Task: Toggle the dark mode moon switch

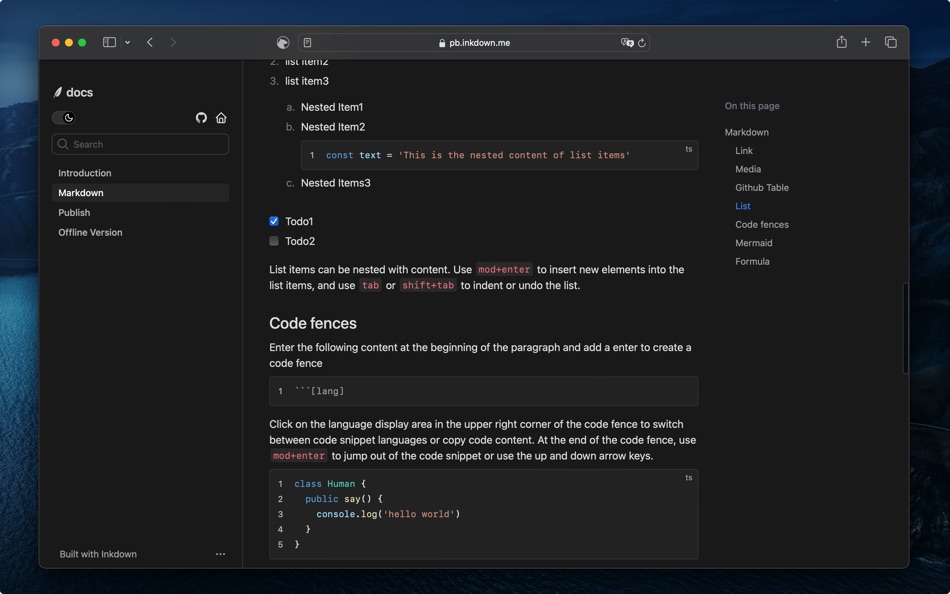Action: (63, 118)
